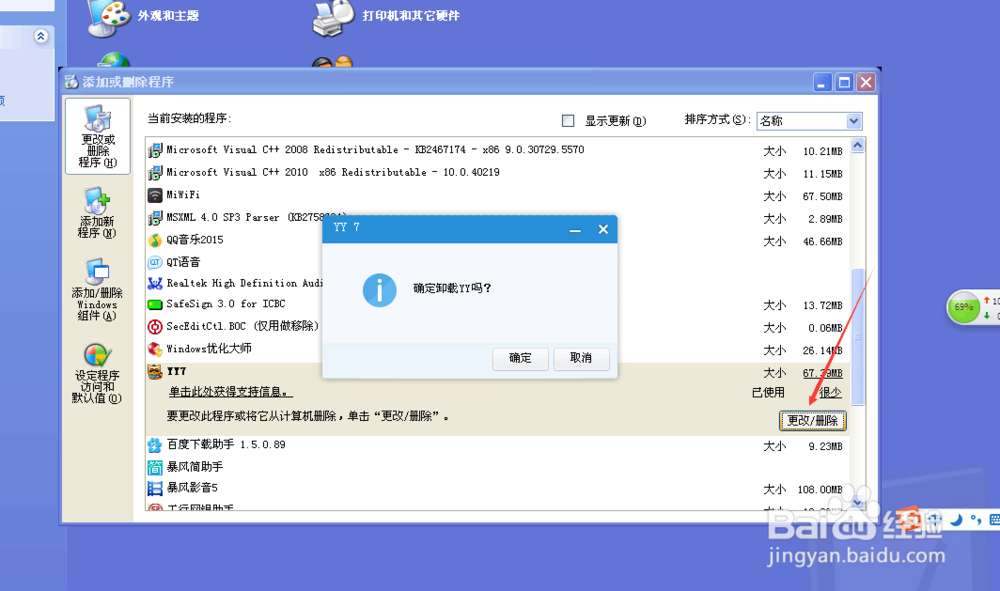Select the 暴风影音5 list entry text
The width and height of the screenshot is (1000, 591).
193,488
